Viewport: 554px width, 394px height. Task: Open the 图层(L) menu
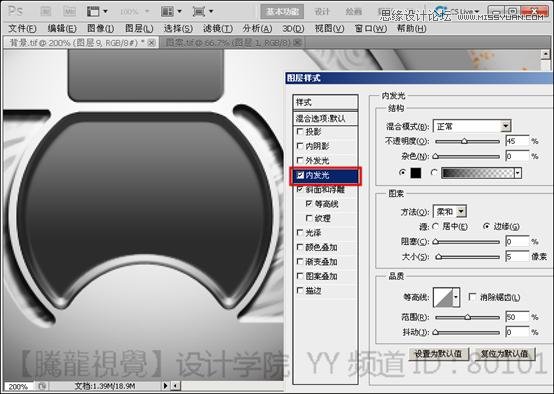click(139, 28)
